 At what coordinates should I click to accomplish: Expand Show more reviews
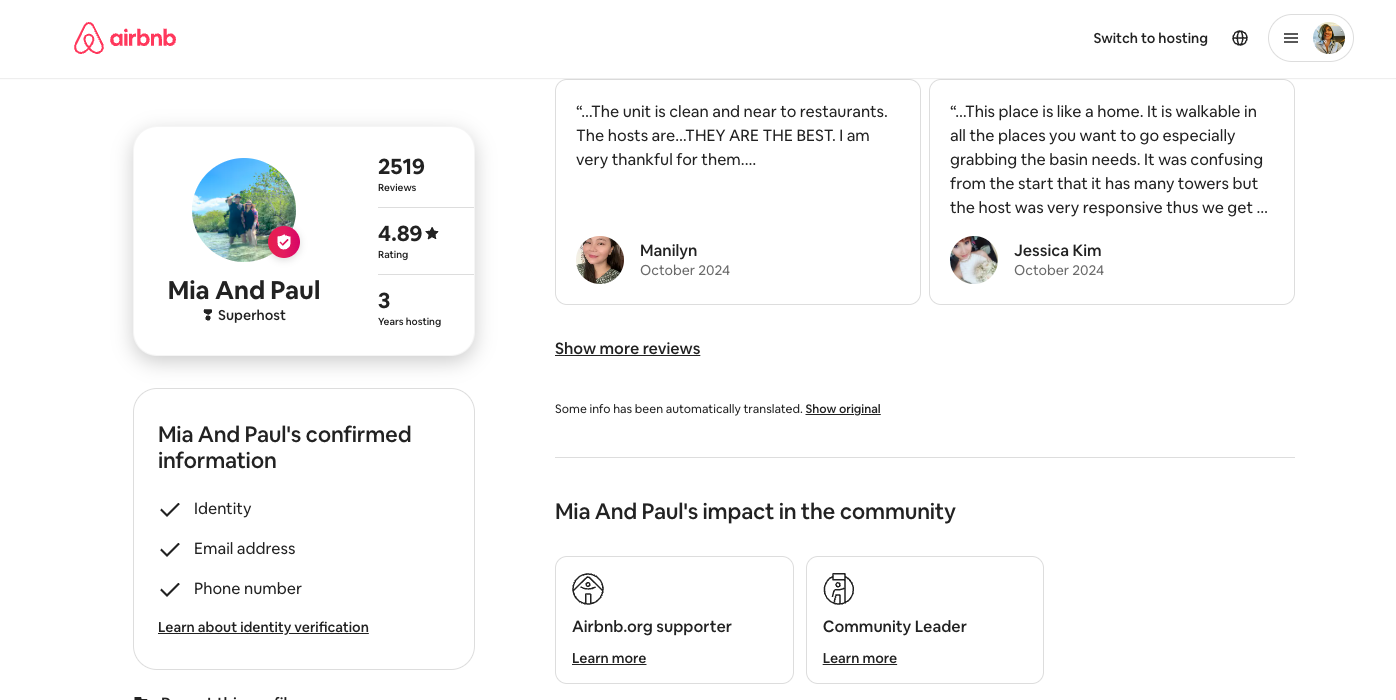(x=627, y=348)
